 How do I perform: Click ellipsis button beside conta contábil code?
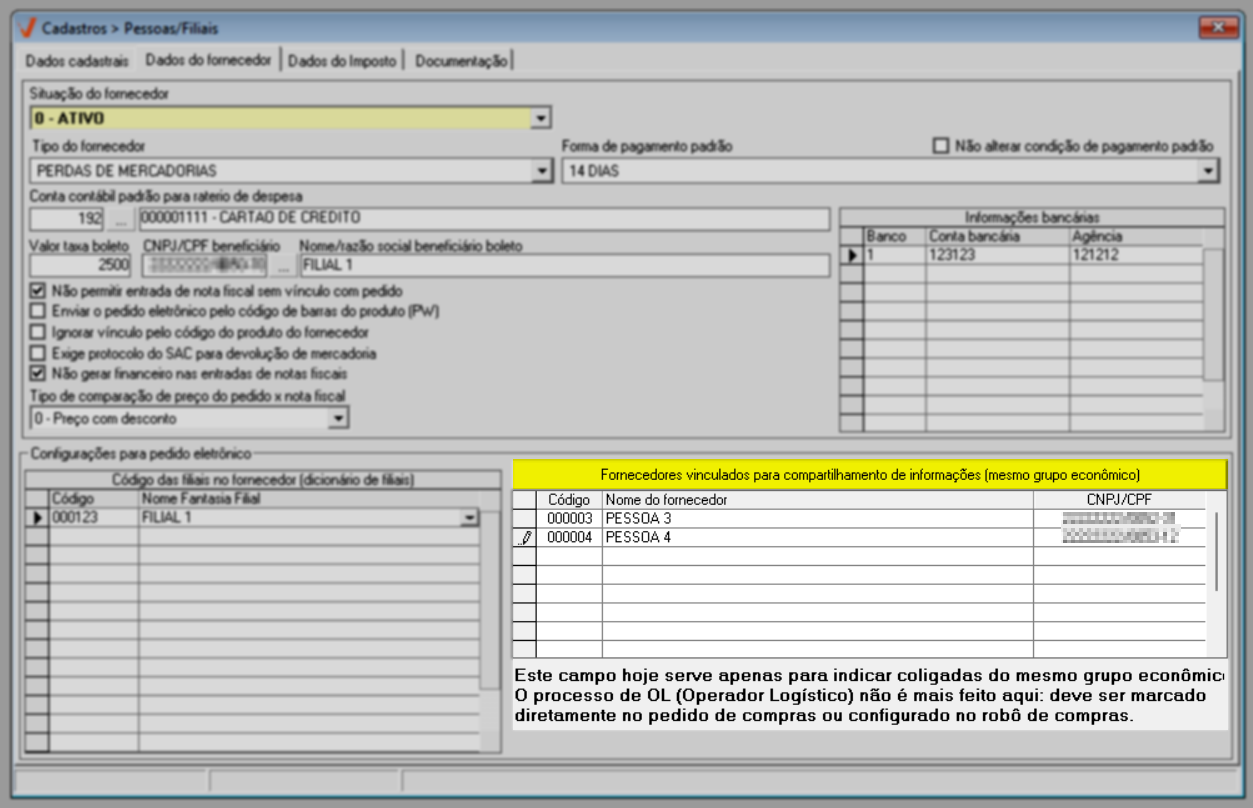(121, 218)
